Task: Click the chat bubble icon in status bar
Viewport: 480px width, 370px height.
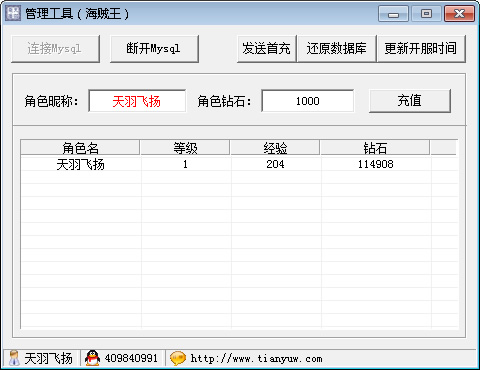Action: point(178,358)
